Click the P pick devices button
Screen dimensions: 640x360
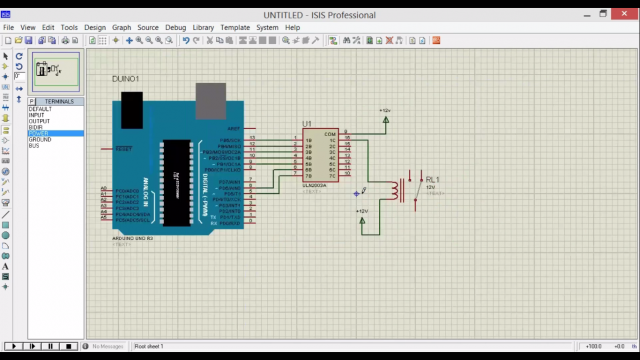[x=31, y=101]
